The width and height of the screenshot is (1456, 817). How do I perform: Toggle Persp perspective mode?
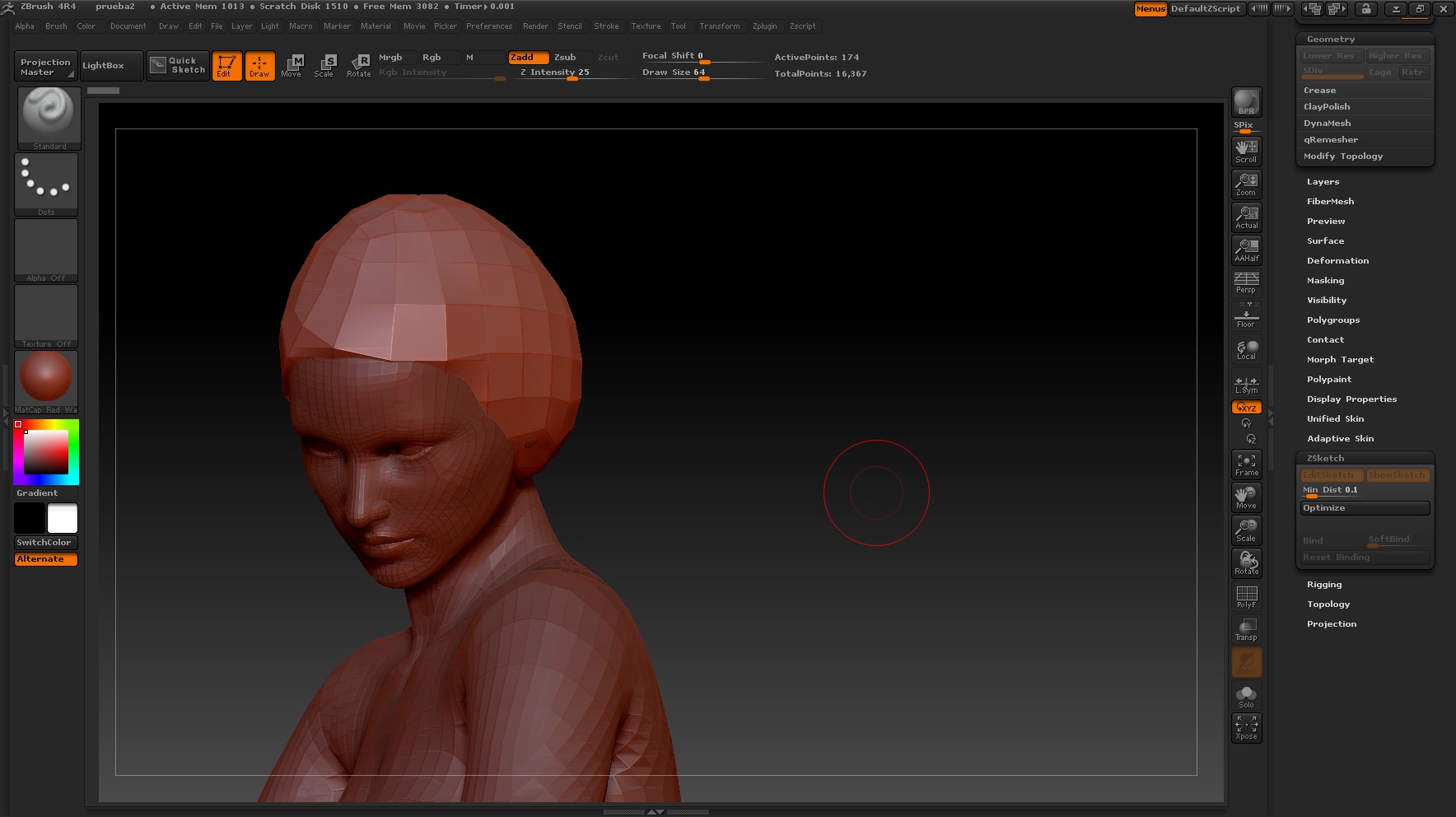coord(1246,282)
